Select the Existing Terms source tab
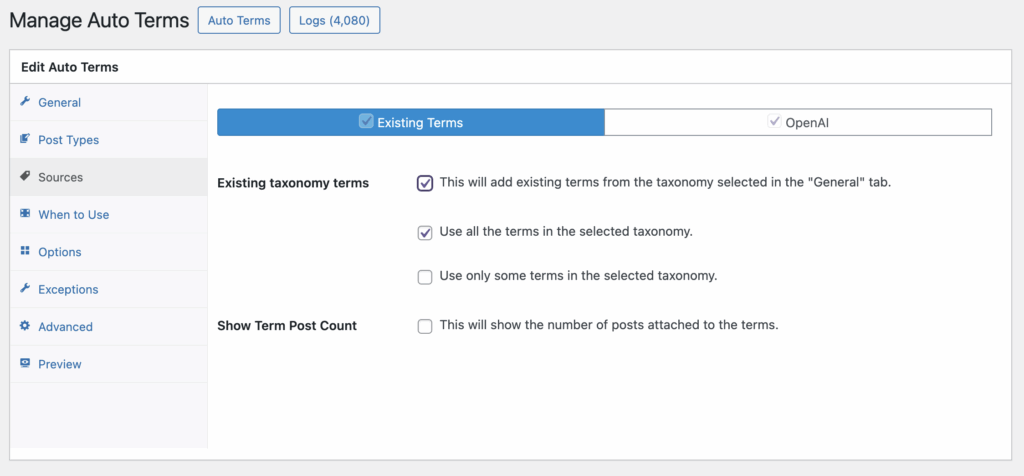The image size is (1024, 476). click(411, 122)
